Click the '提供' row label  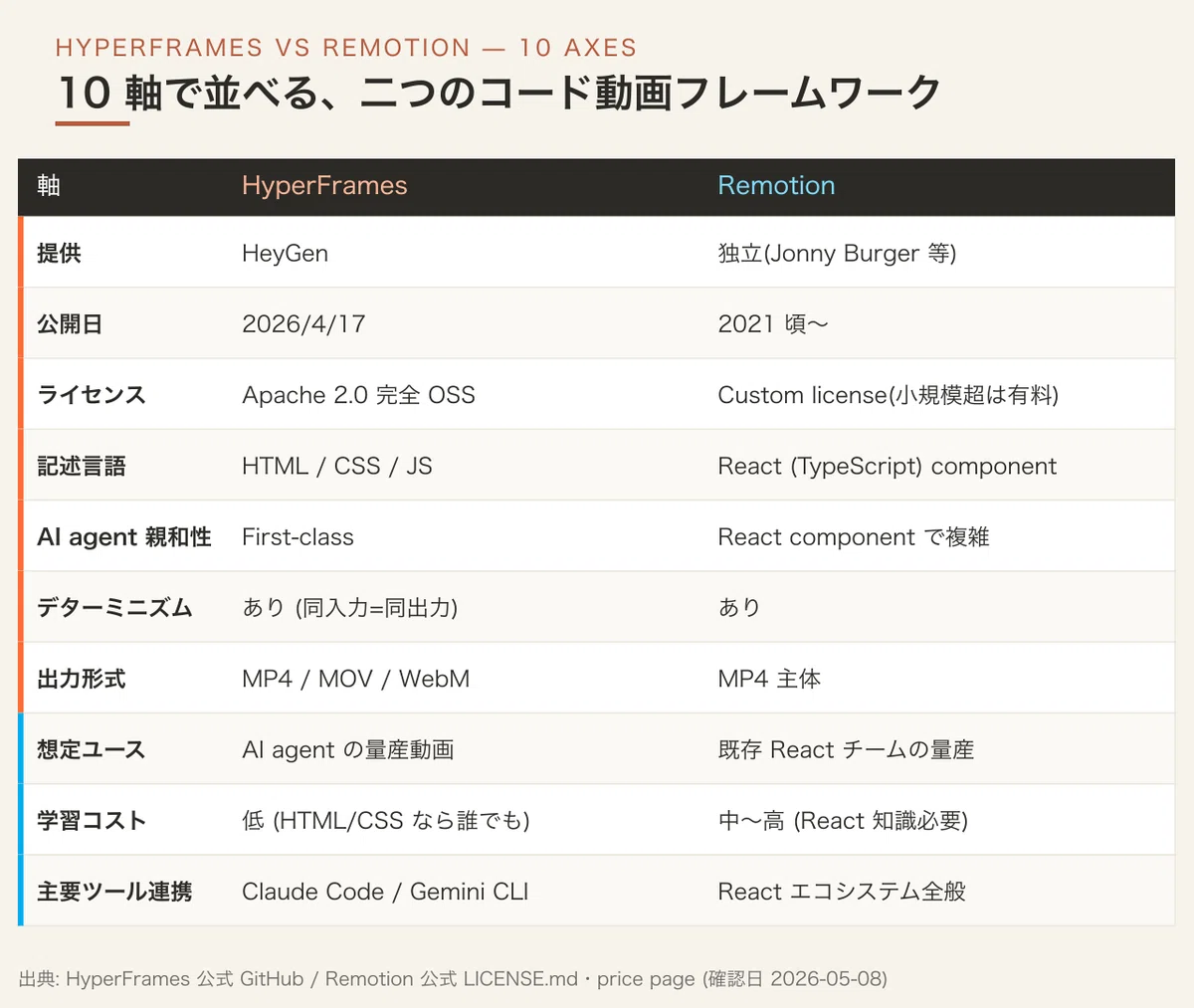coord(59,253)
